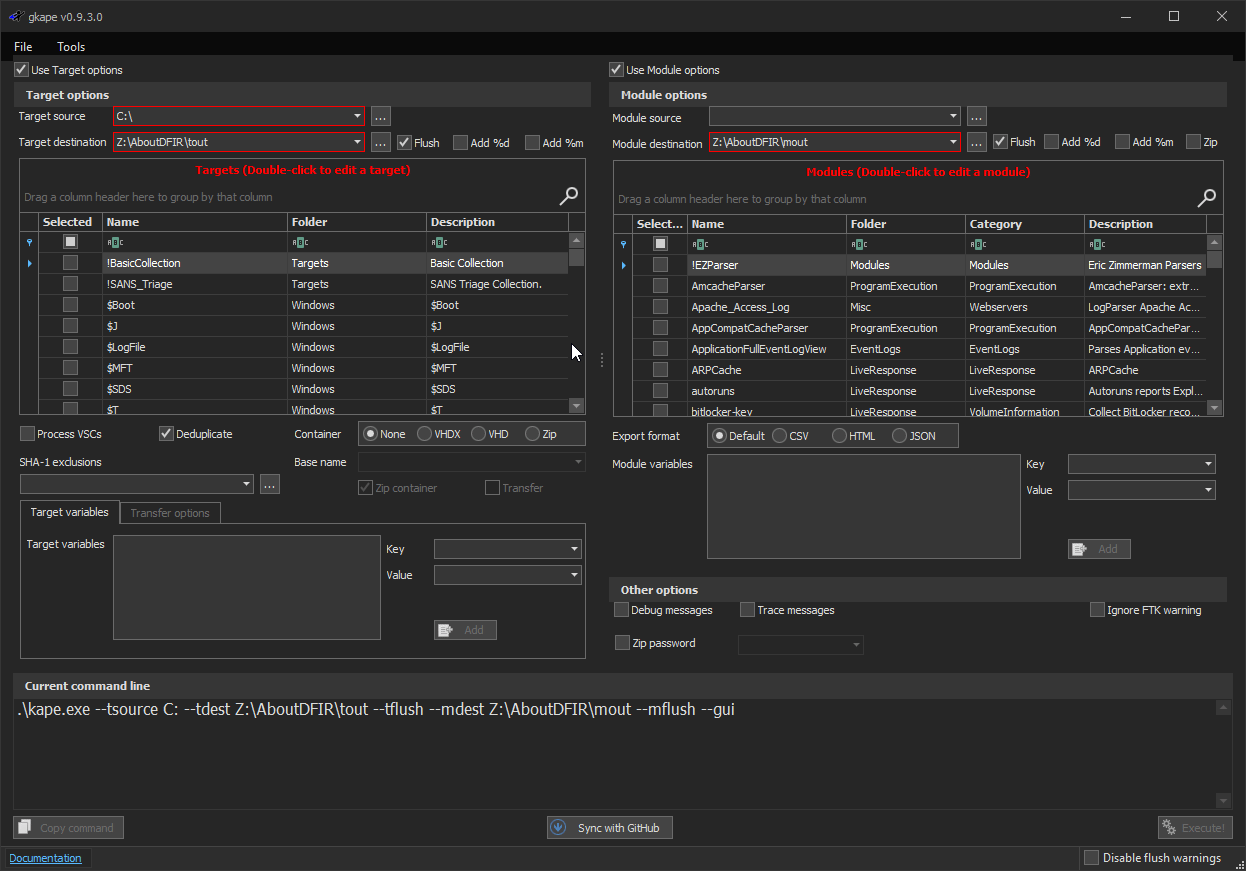Open the Tools menu

(x=71, y=47)
